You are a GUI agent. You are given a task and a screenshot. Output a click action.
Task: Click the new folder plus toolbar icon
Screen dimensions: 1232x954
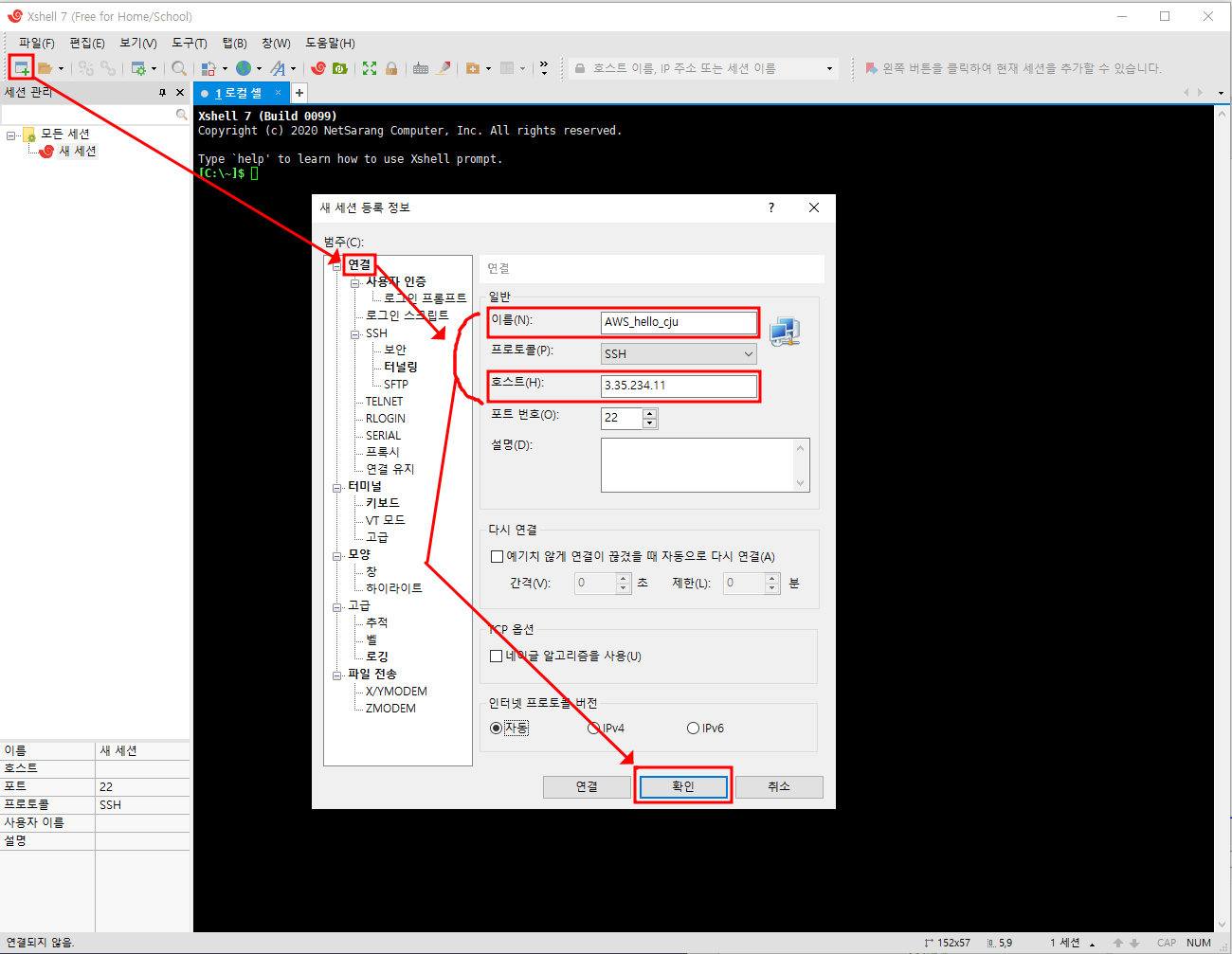473,68
